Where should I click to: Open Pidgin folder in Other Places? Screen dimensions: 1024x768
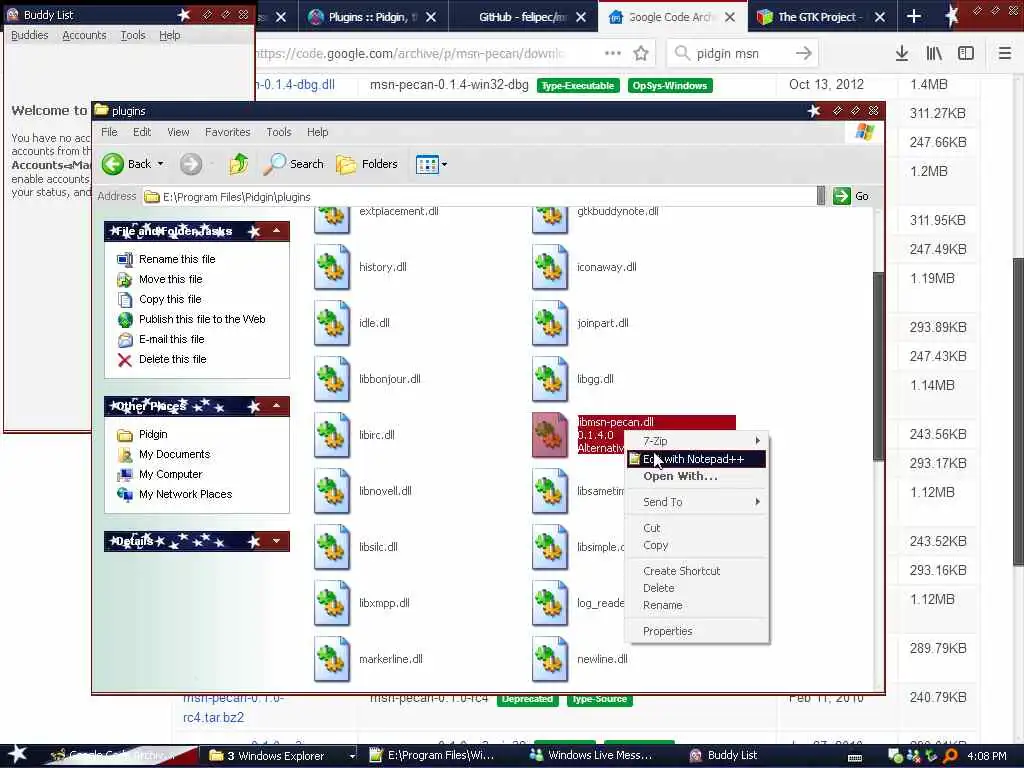pyautogui.click(x=153, y=434)
